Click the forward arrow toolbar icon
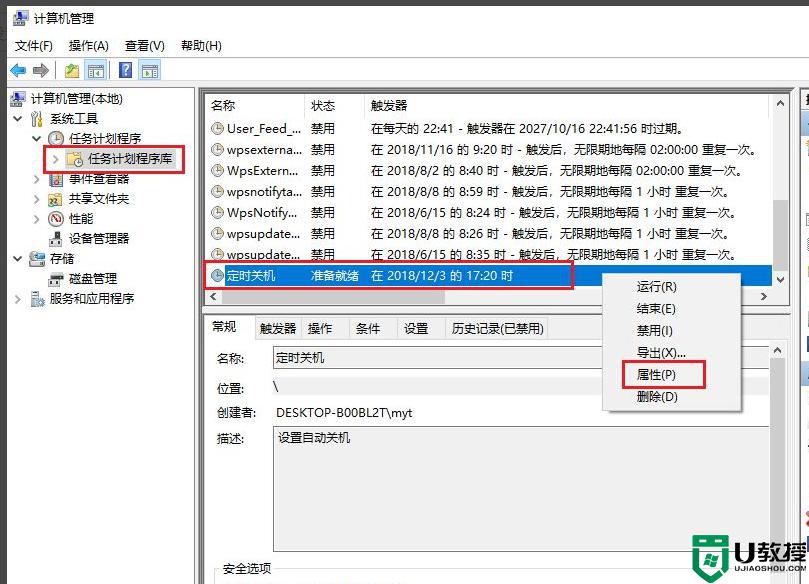The width and height of the screenshot is (809, 584). point(41,70)
